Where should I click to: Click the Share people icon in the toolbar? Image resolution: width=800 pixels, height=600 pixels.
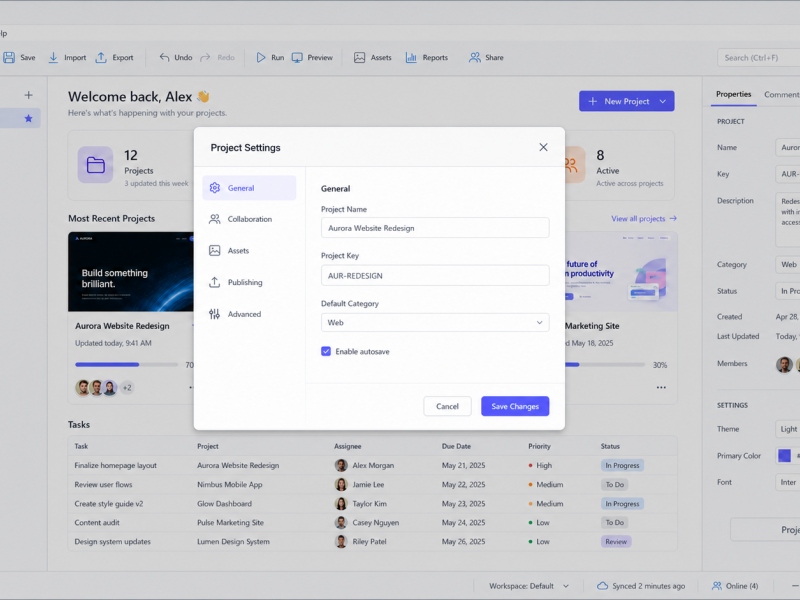474,58
